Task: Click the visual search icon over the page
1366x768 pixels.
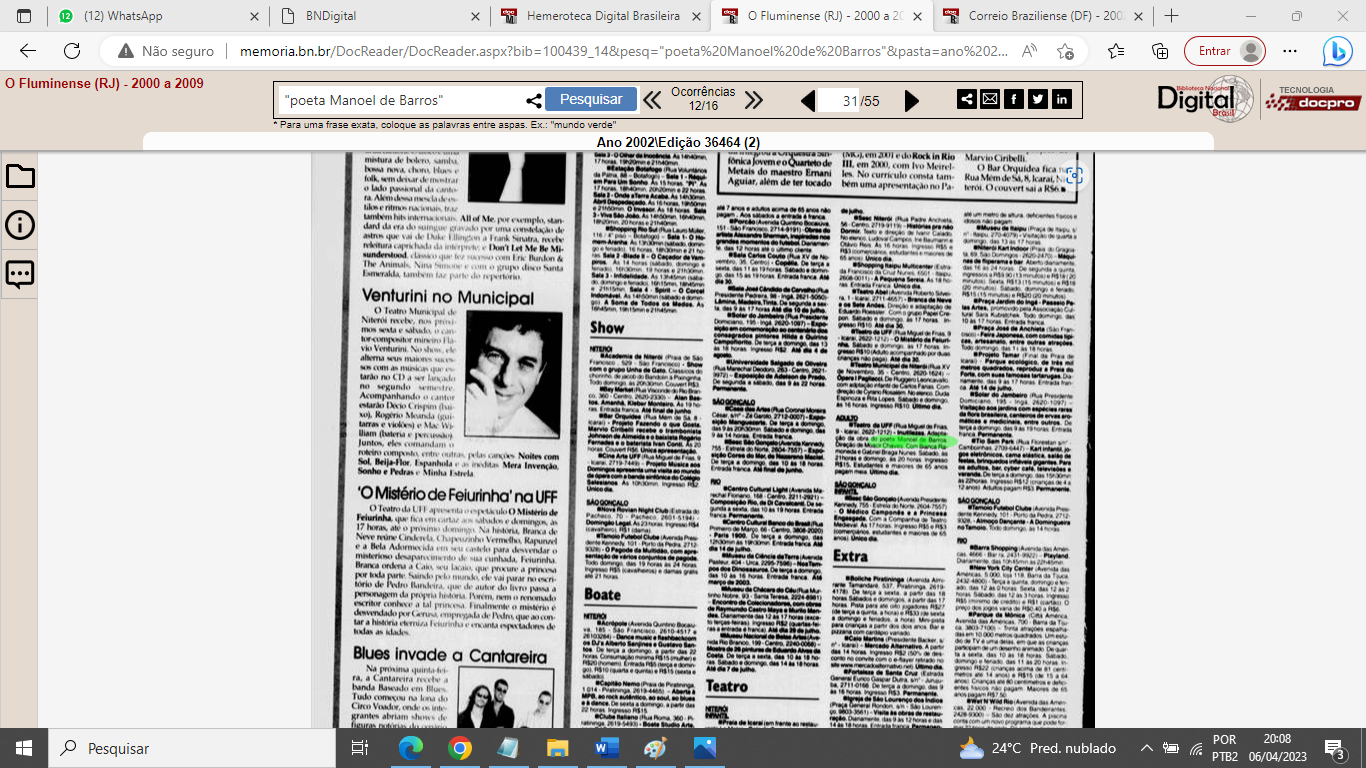Action: tap(1075, 176)
